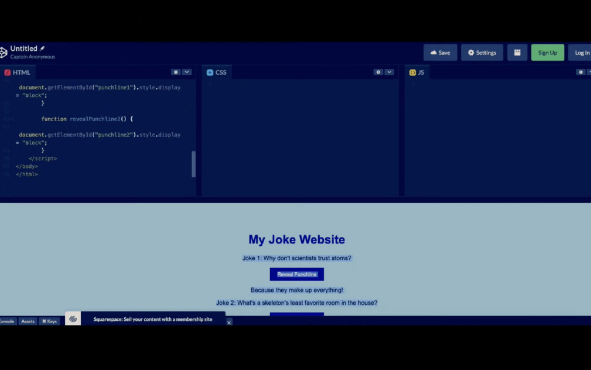This screenshot has height=370, width=591.
Task: Select the JS editor tab
Action: point(417,72)
